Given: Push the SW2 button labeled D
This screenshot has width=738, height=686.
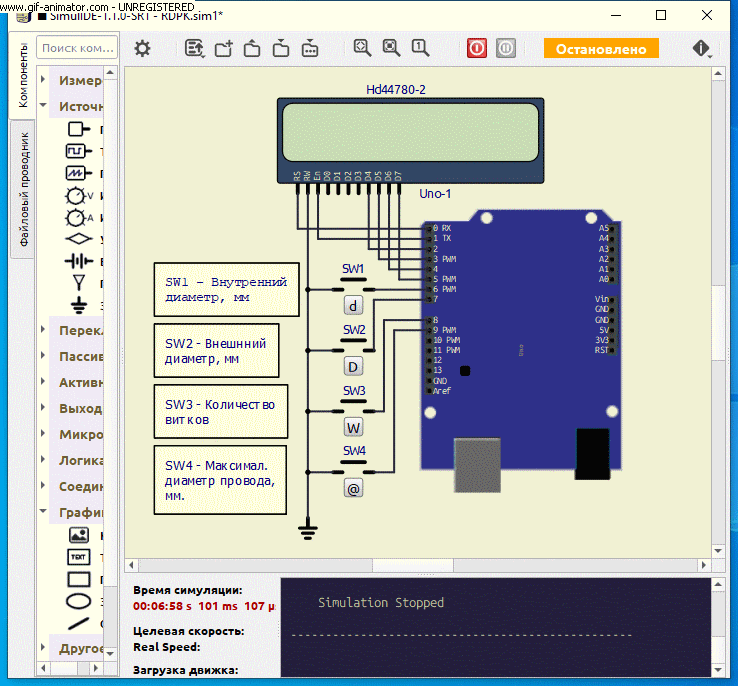Looking at the screenshot, I should click(x=353, y=367).
